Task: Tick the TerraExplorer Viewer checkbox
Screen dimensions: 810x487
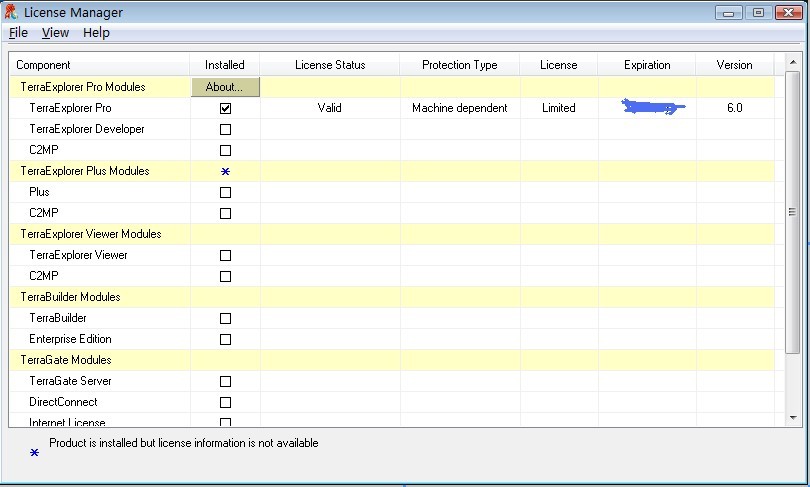Action: [225, 255]
